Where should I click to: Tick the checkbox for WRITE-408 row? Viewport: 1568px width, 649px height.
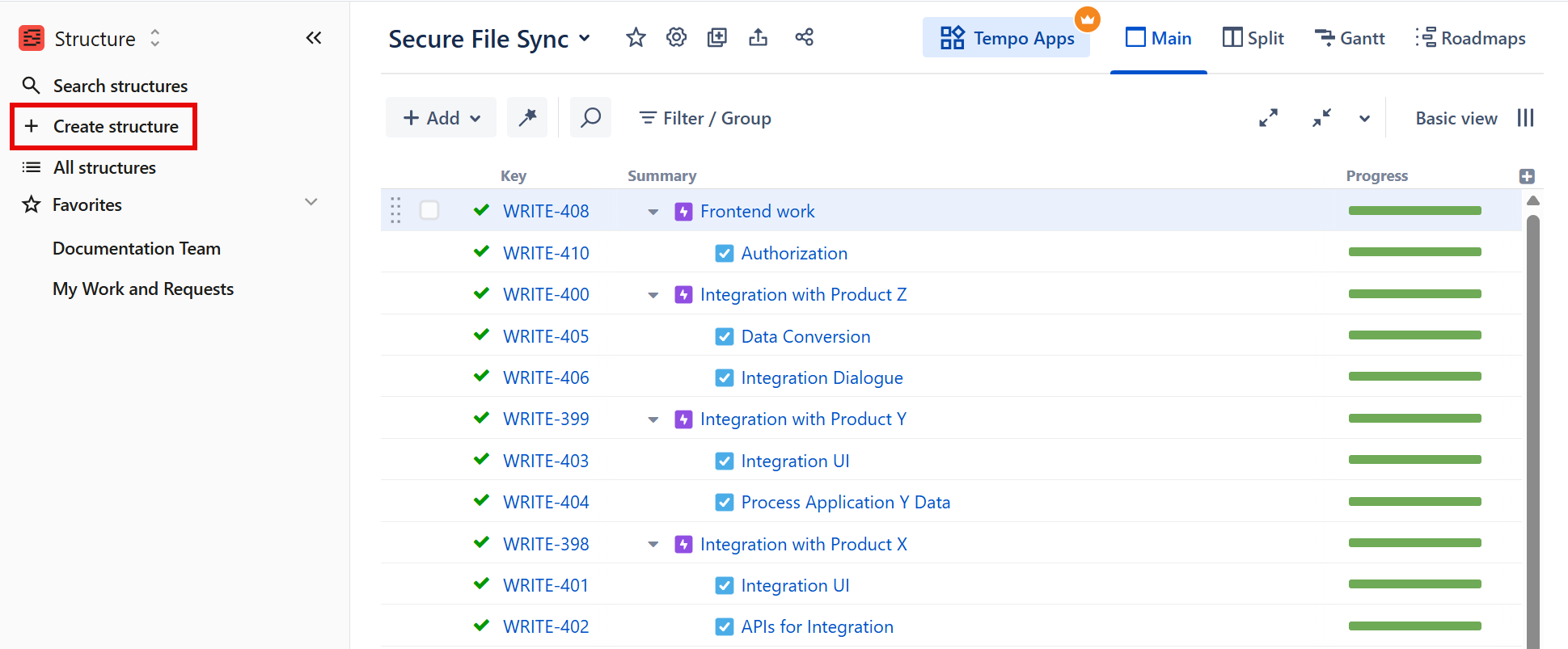tap(429, 211)
